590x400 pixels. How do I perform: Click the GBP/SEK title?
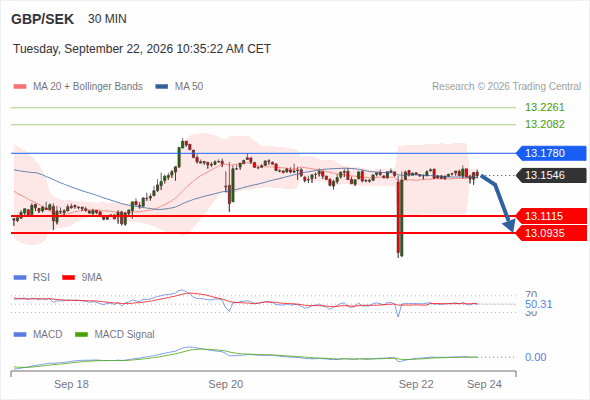pyautogui.click(x=43, y=19)
